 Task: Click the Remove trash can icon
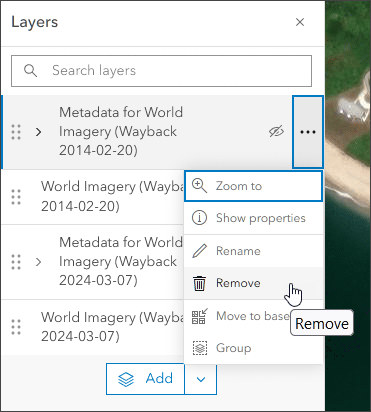199,283
